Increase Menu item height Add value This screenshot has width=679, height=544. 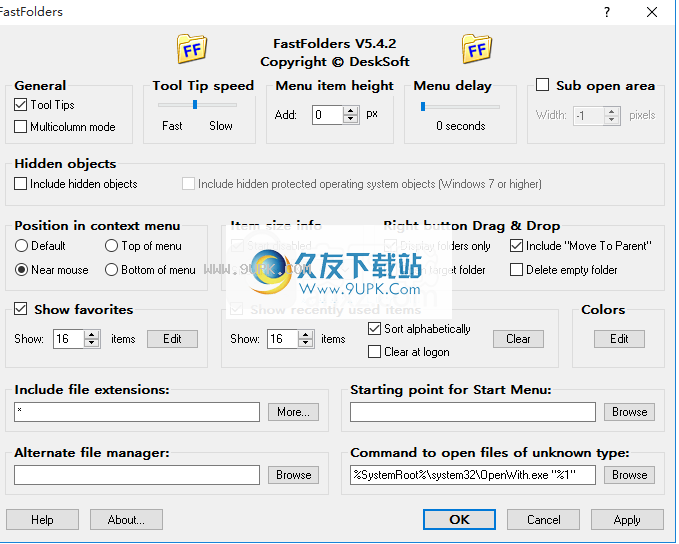(x=351, y=110)
